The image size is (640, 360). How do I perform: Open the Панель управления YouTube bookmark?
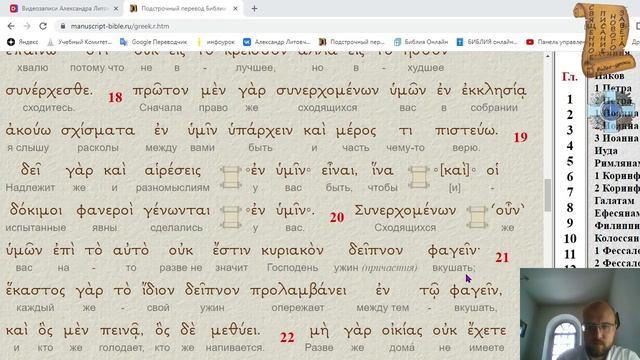pyautogui.click(x=556, y=42)
